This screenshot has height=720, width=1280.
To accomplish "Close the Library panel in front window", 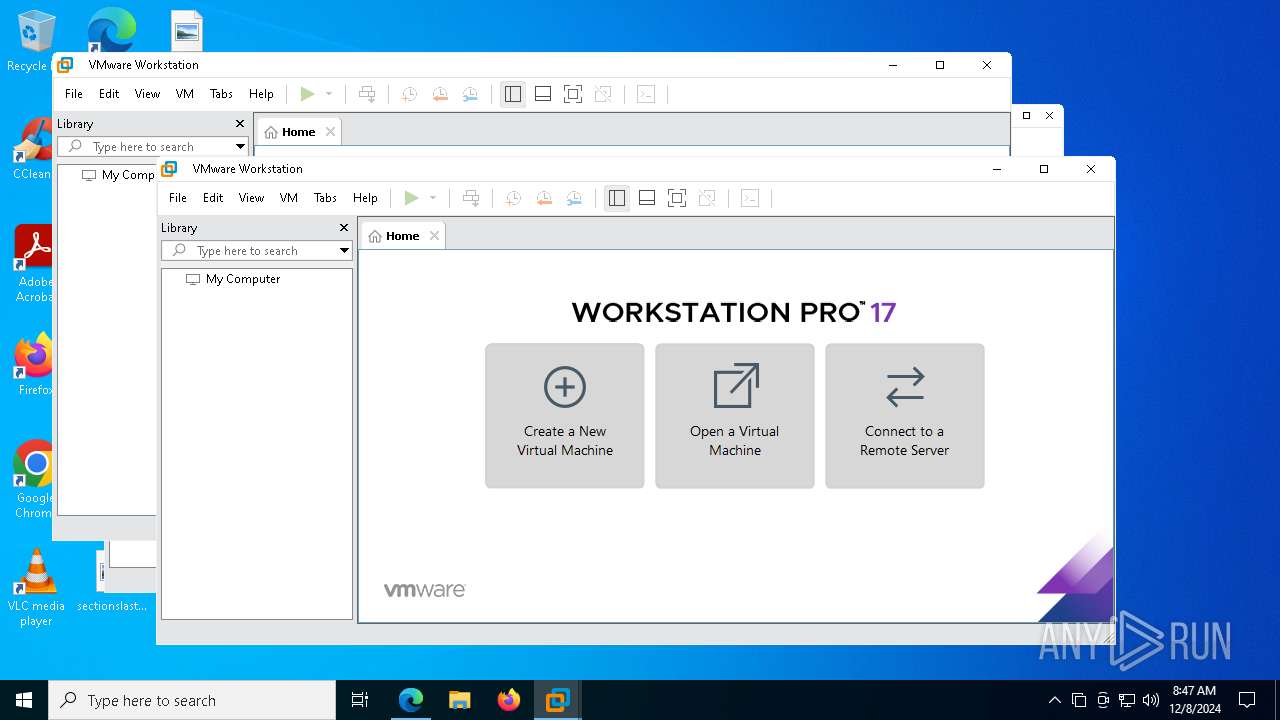I will [344, 228].
